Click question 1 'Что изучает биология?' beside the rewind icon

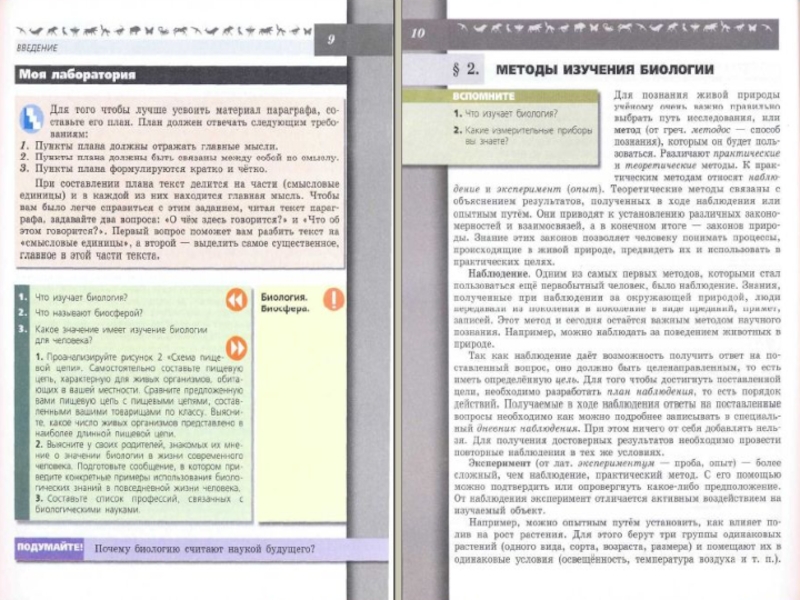pos(81,297)
